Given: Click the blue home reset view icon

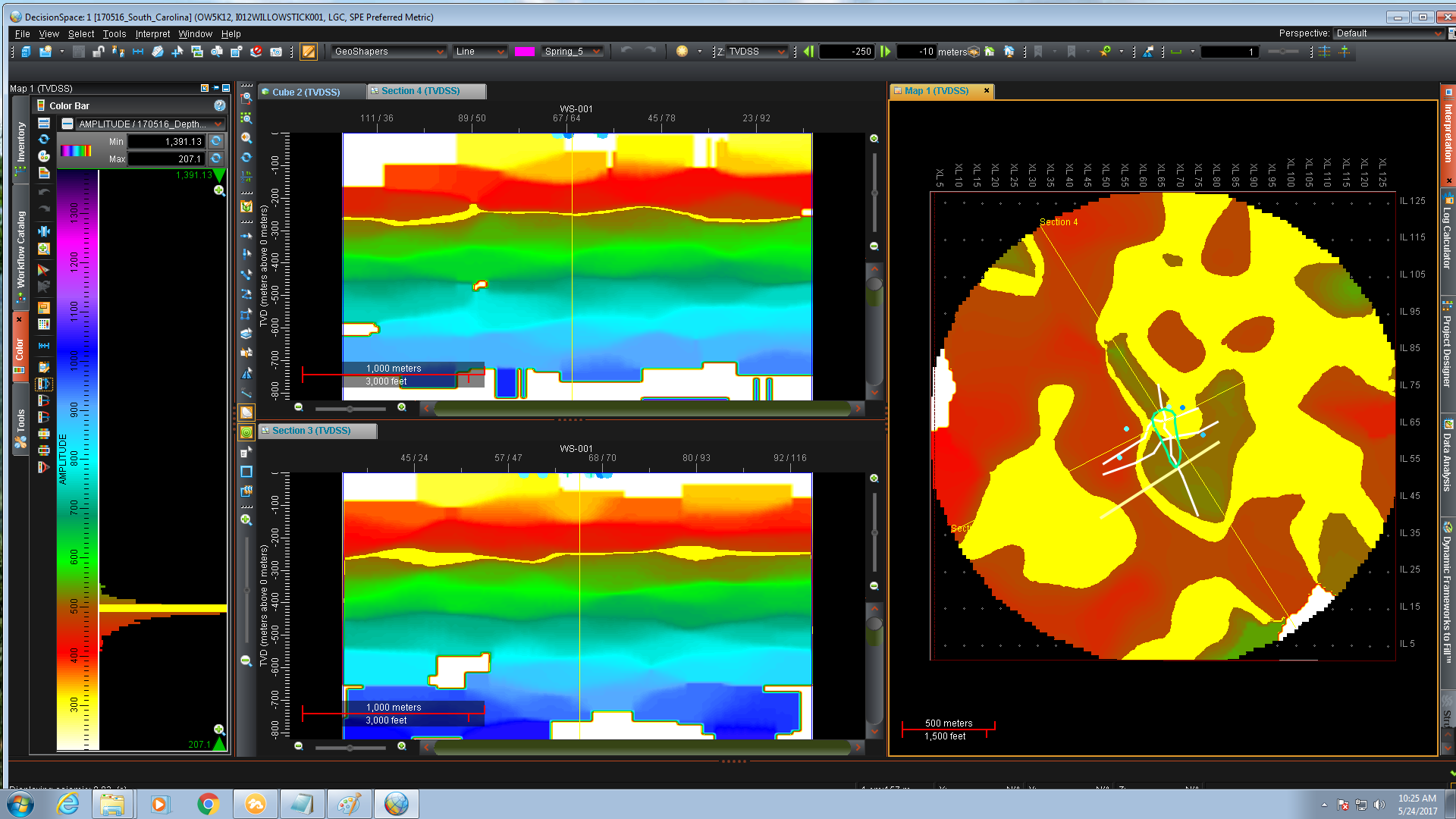Looking at the screenshot, I should tap(1009, 52).
